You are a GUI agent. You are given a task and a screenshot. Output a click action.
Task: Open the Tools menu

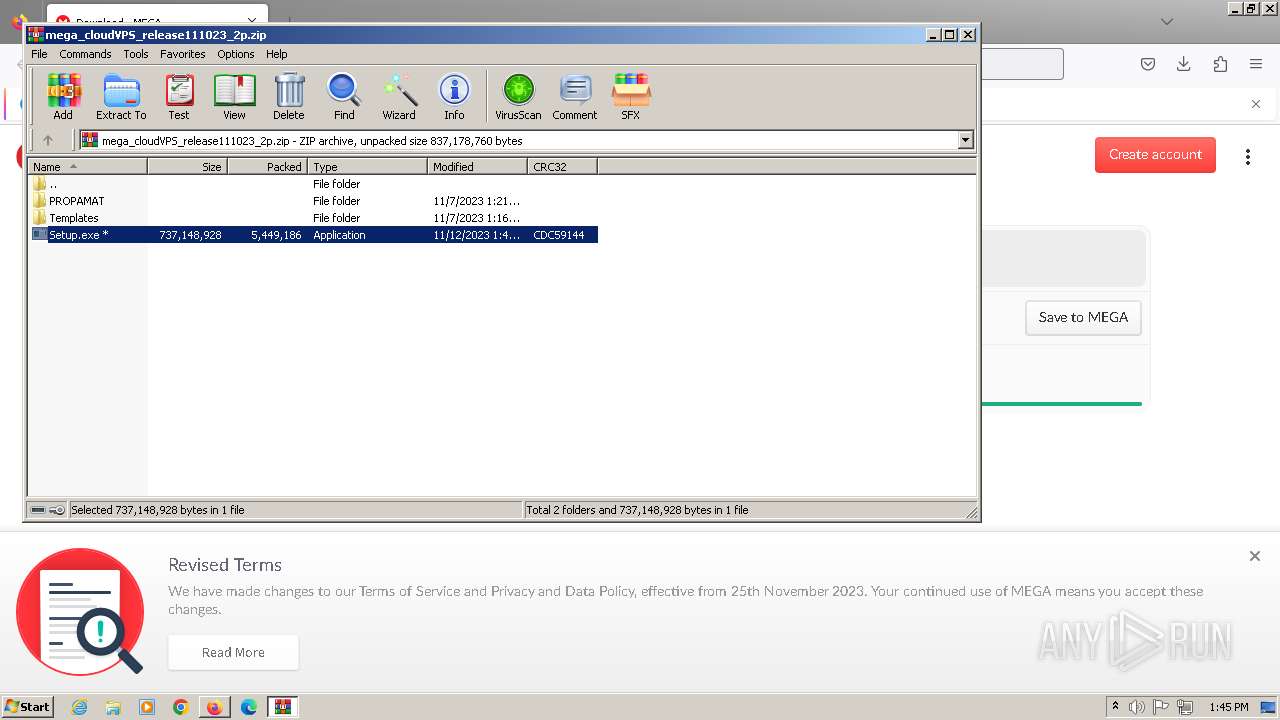coord(136,54)
